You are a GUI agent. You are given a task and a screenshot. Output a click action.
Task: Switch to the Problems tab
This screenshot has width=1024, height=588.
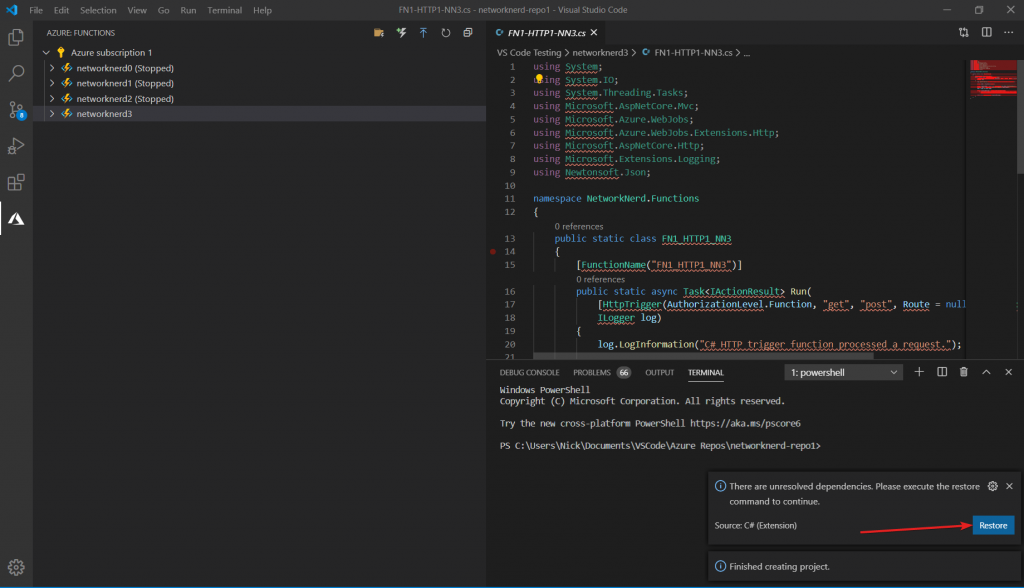coord(592,372)
